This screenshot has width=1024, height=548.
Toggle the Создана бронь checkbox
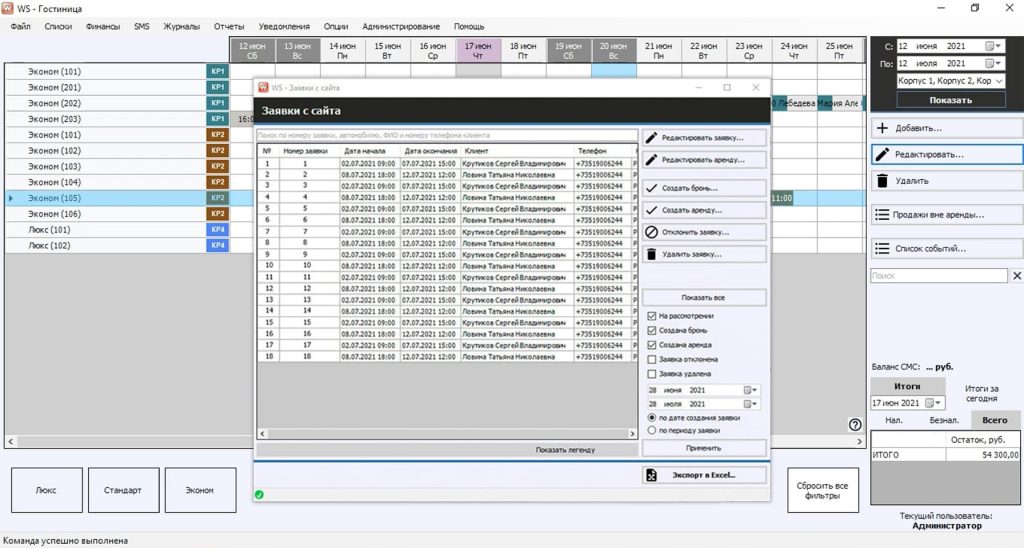(652, 330)
